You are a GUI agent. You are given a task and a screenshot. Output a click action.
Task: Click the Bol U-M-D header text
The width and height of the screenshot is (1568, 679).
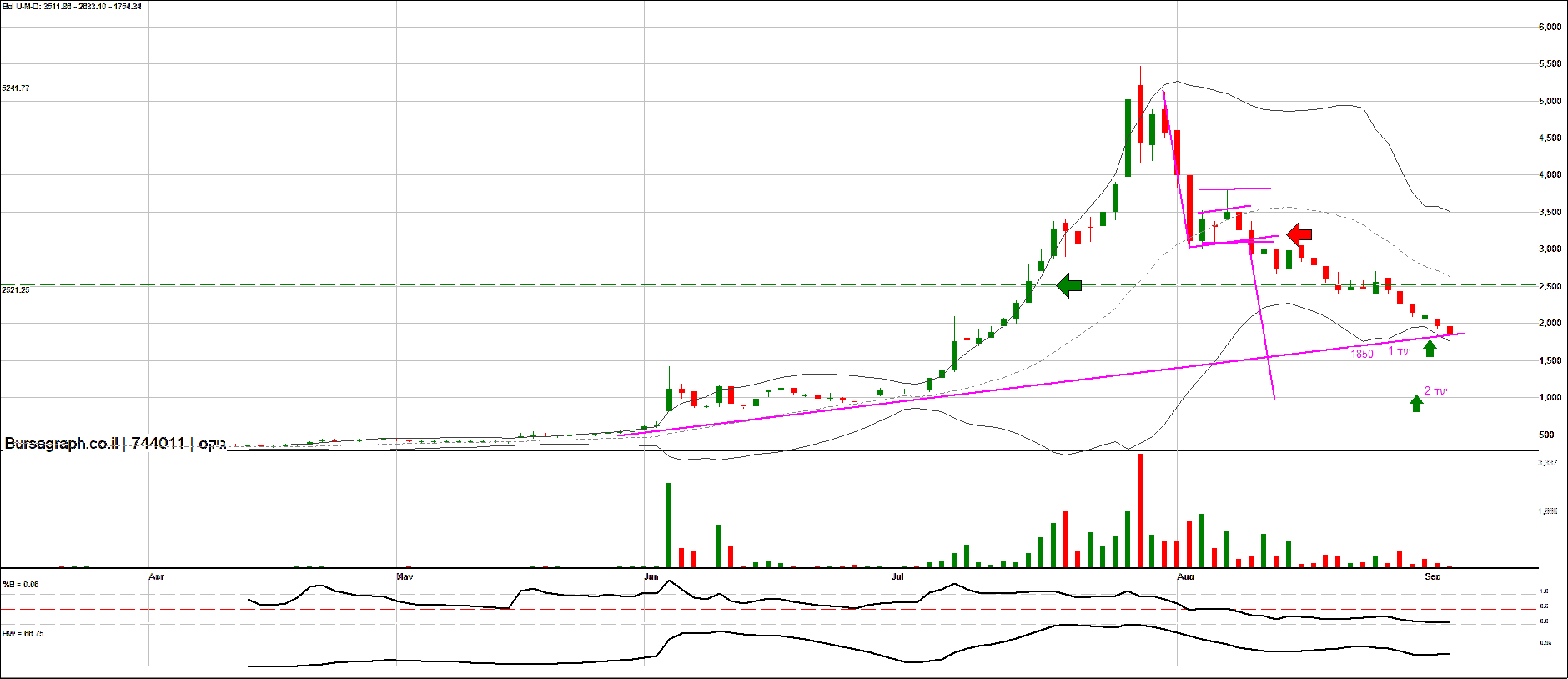coord(72,7)
